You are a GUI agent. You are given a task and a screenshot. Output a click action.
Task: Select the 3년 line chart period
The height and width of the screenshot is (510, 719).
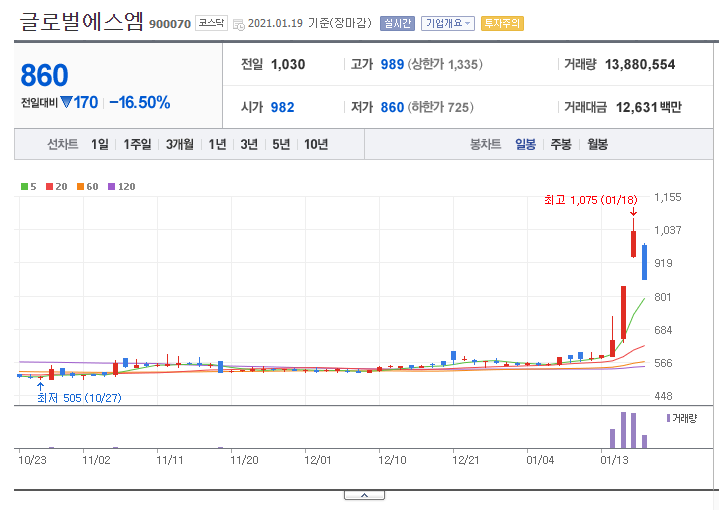(x=249, y=144)
